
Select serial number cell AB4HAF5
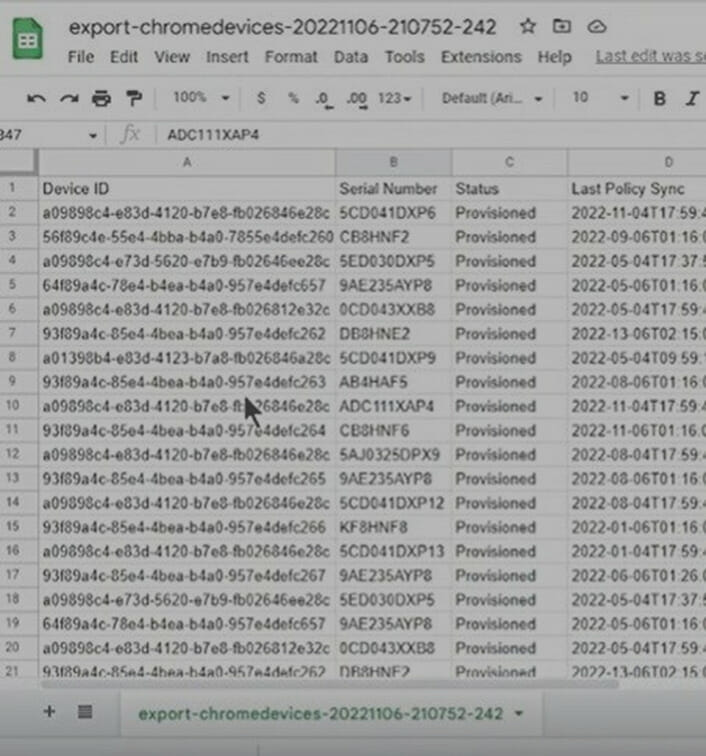coord(394,382)
